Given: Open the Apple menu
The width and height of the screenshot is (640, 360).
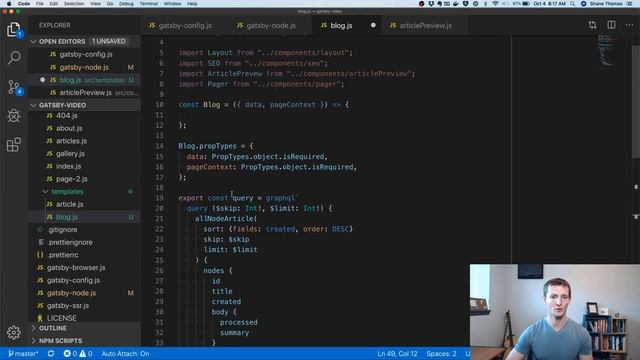Looking at the screenshot, I should [x=9, y=4].
